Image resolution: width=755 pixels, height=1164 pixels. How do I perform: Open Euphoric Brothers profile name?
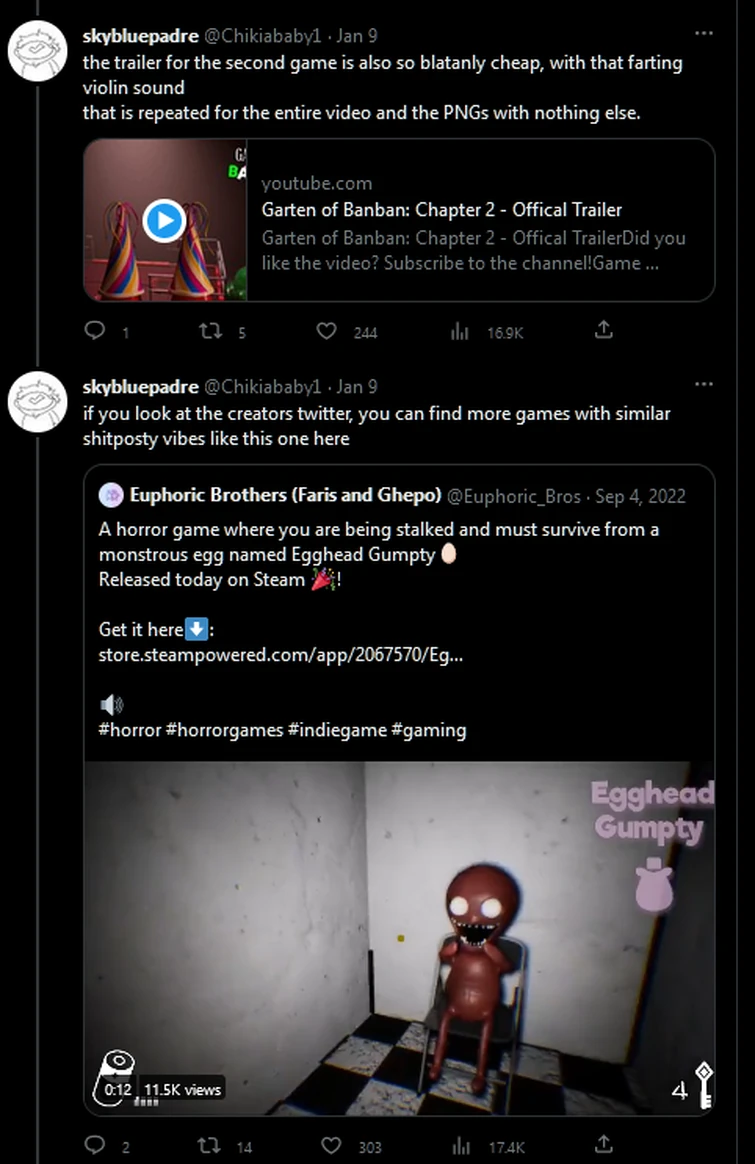pyautogui.click(x=285, y=496)
